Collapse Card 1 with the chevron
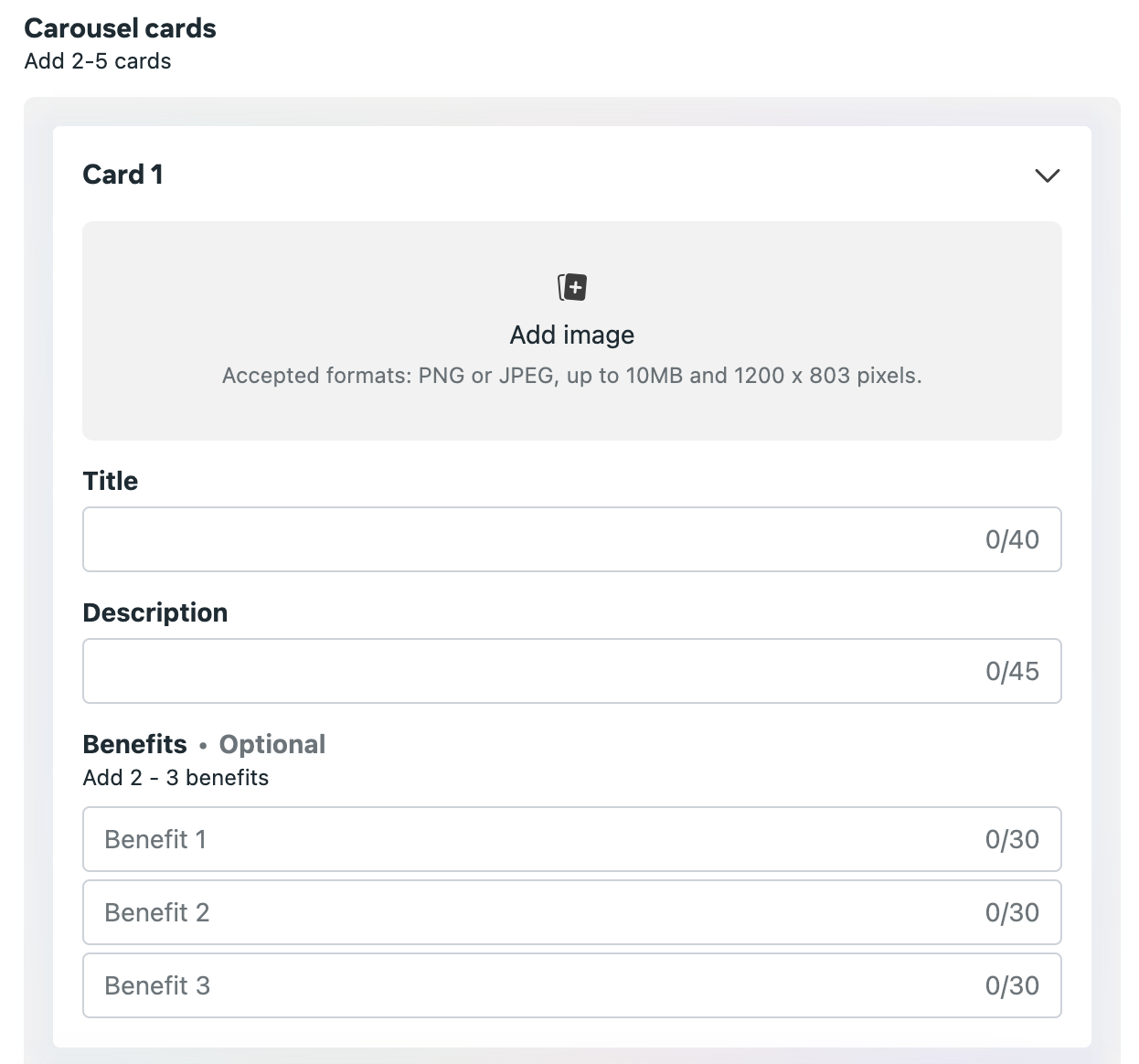Image resolution: width=1139 pixels, height=1064 pixels. pos(1047,176)
